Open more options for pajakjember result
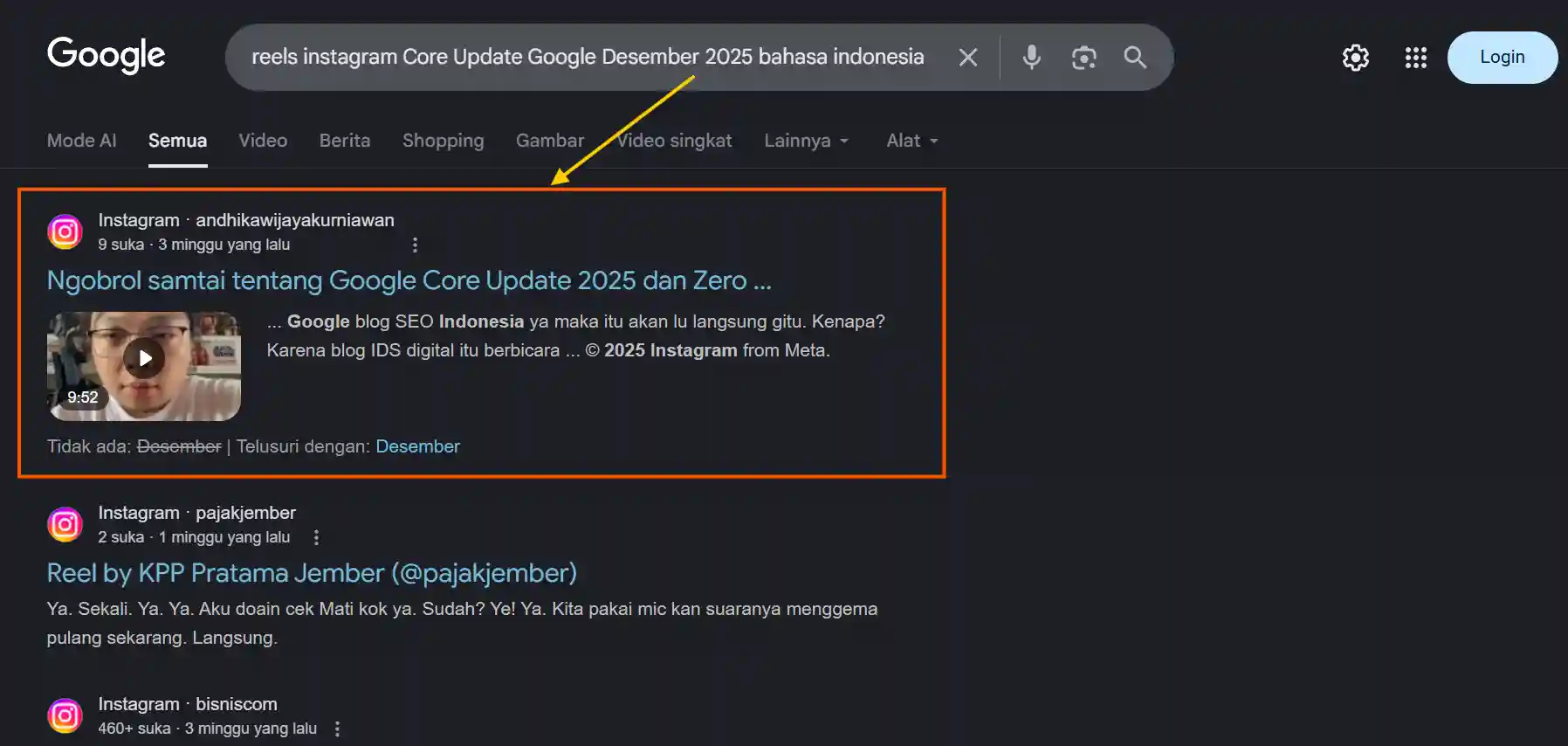This screenshot has height=746, width=1568. 316,537
